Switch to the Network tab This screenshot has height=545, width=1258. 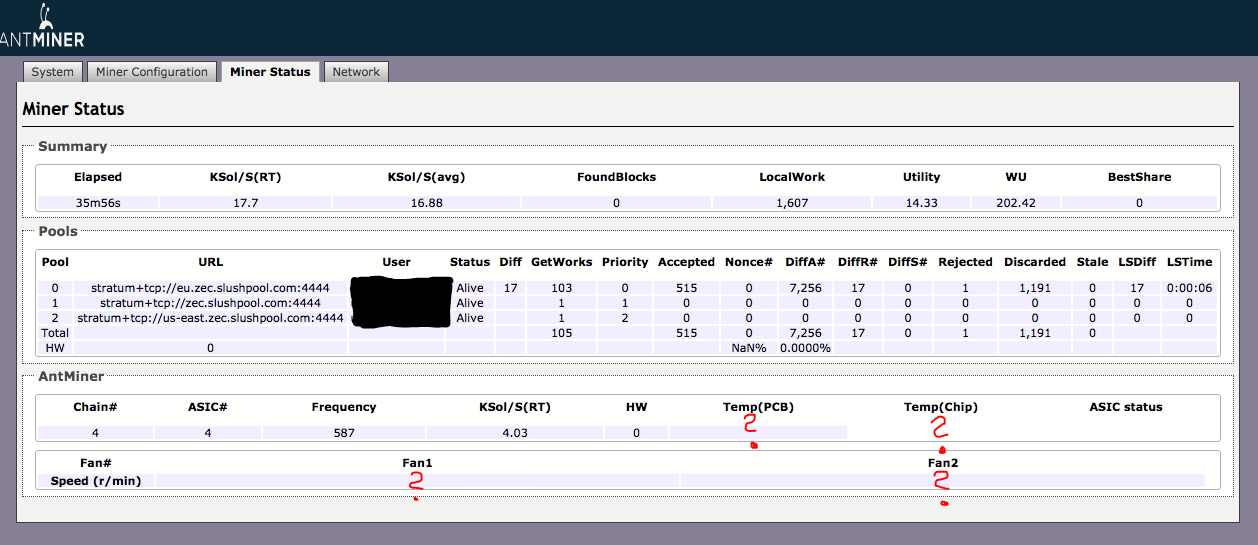(356, 72)
